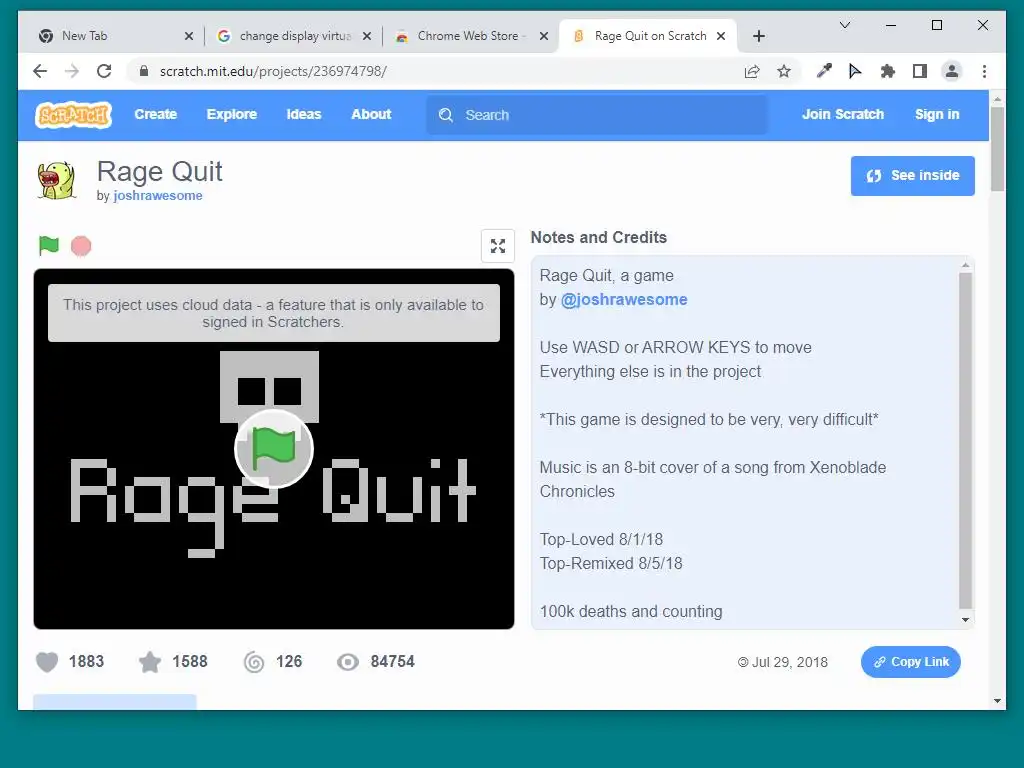1024x768 pixels.
Task: Click the views eye icon
Action: point(347,662)
